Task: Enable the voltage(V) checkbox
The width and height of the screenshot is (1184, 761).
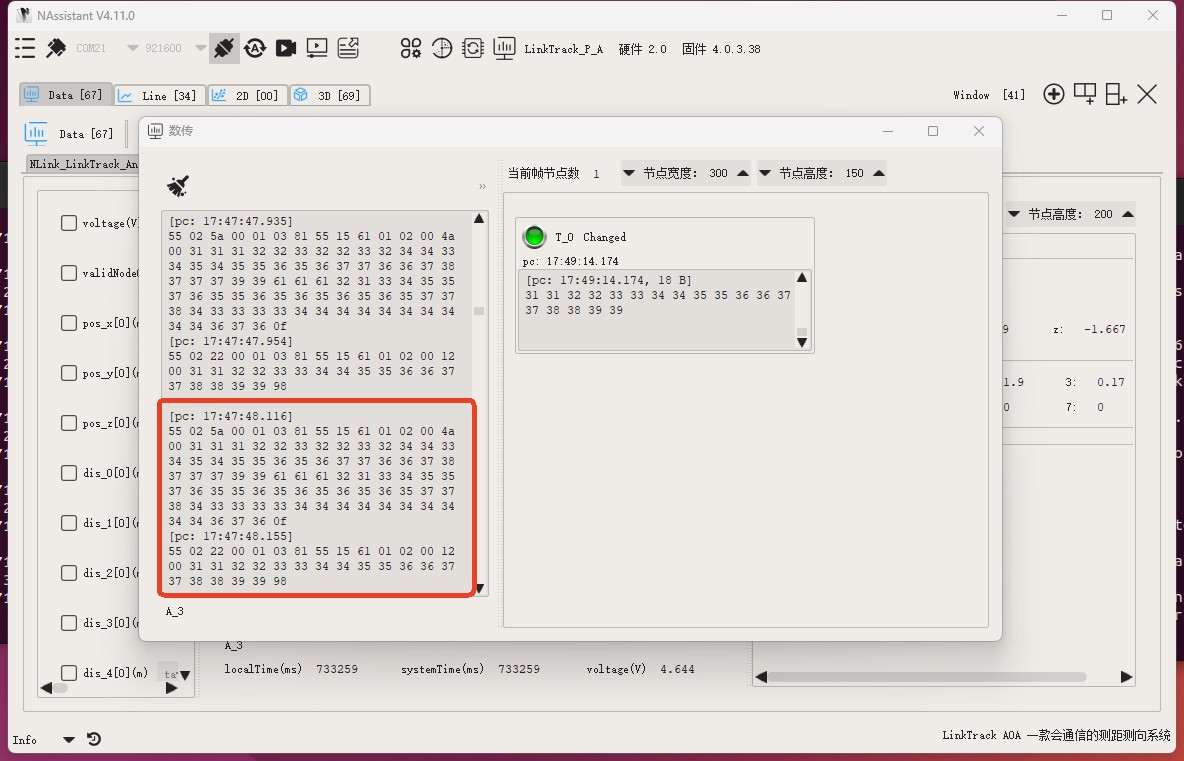Action: click(x=69, y=223)
